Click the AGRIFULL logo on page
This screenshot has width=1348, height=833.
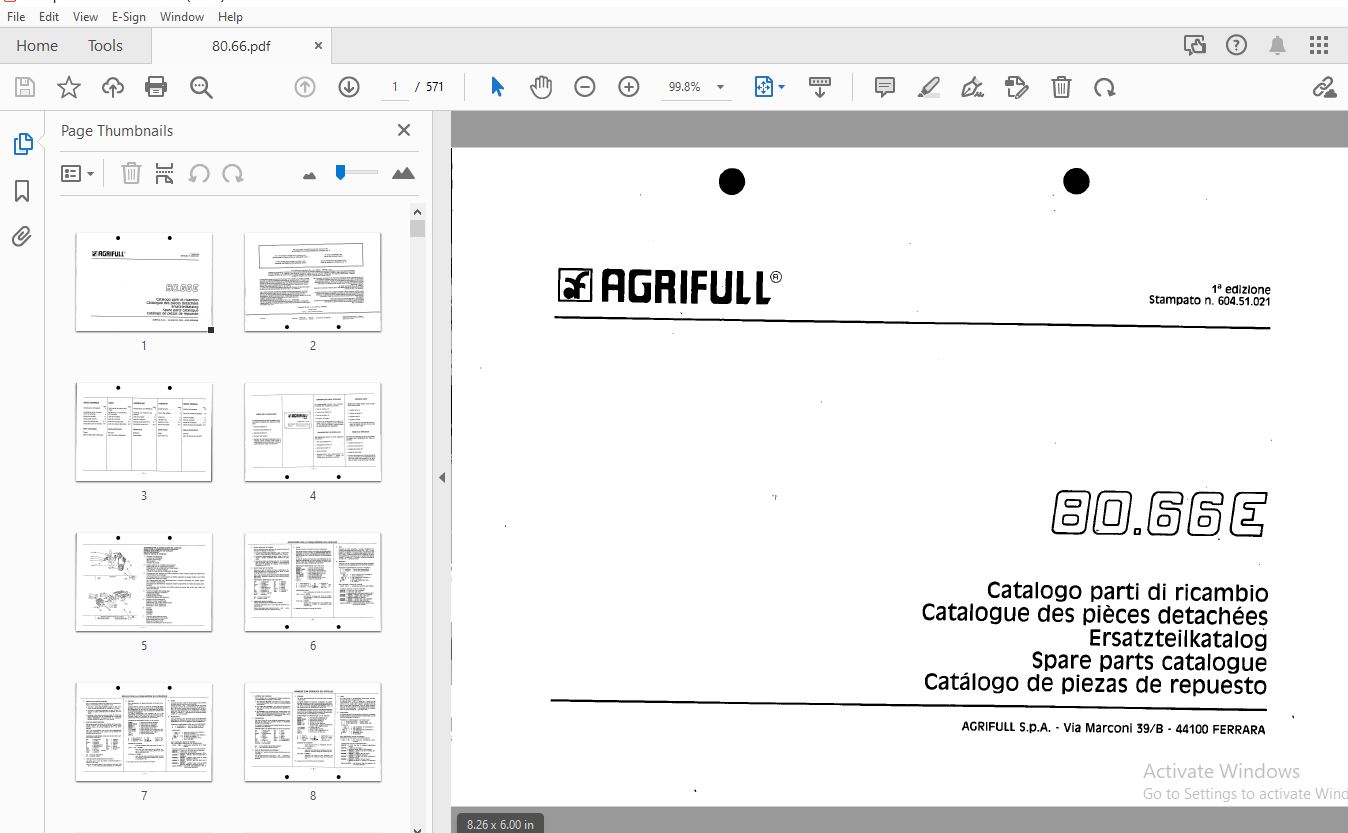(670, 287)
